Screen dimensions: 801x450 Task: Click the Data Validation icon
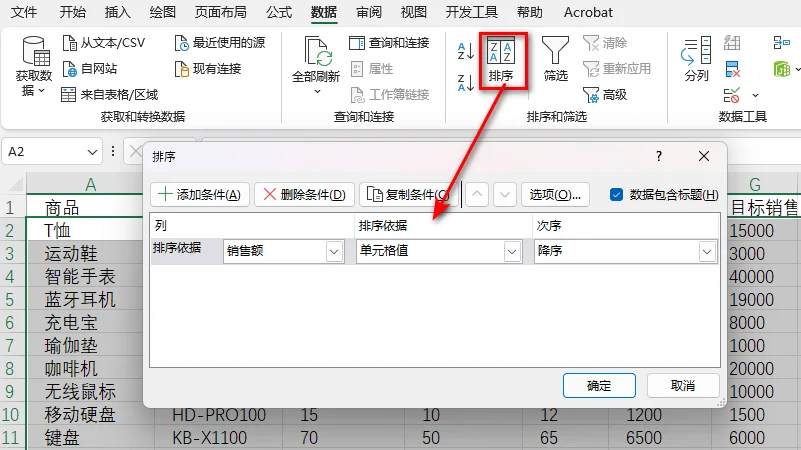(x=732, y=95)
